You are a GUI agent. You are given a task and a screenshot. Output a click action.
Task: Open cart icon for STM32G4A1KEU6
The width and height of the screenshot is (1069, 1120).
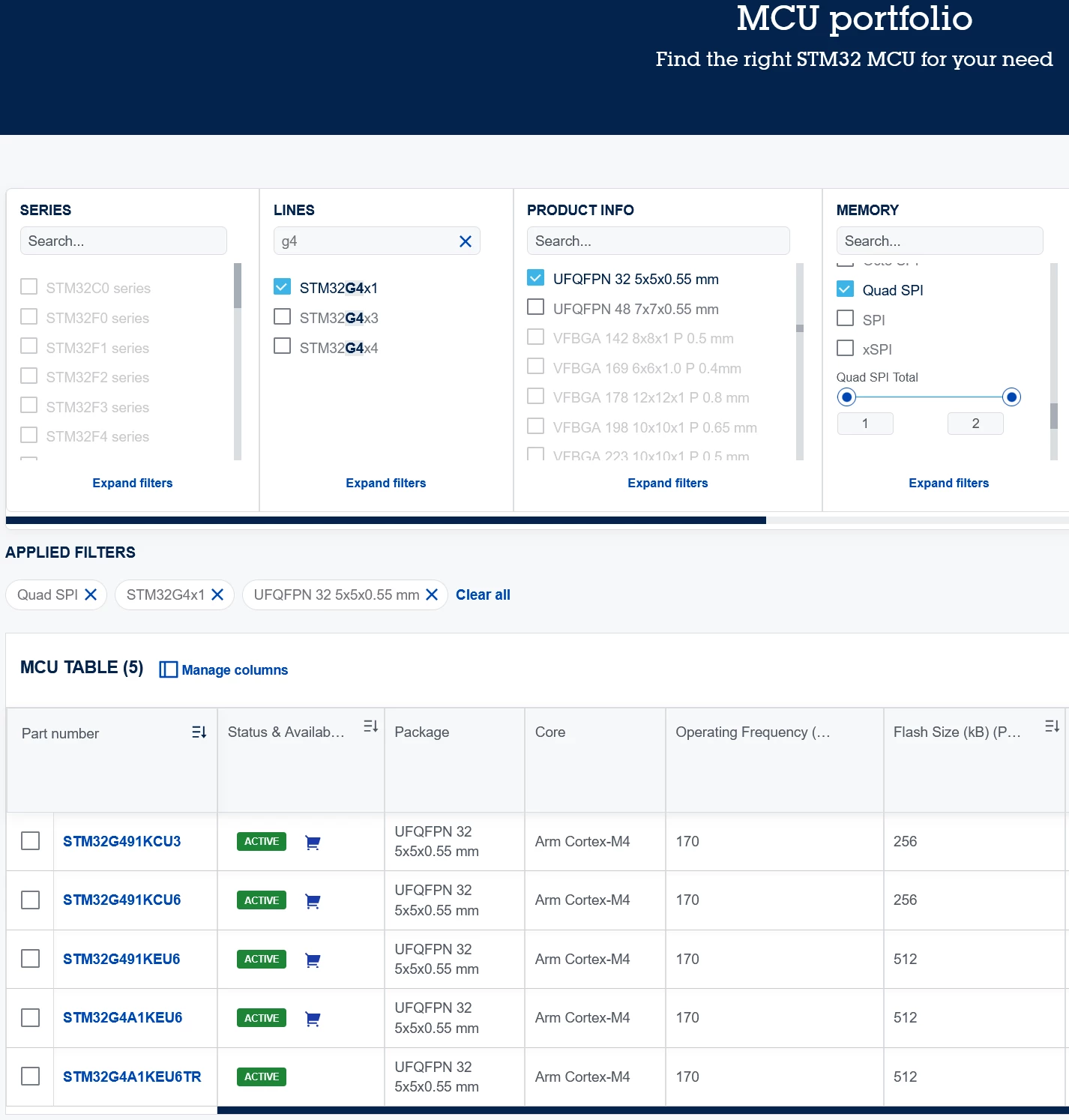pyautogui.click(x=313, y=1019)
